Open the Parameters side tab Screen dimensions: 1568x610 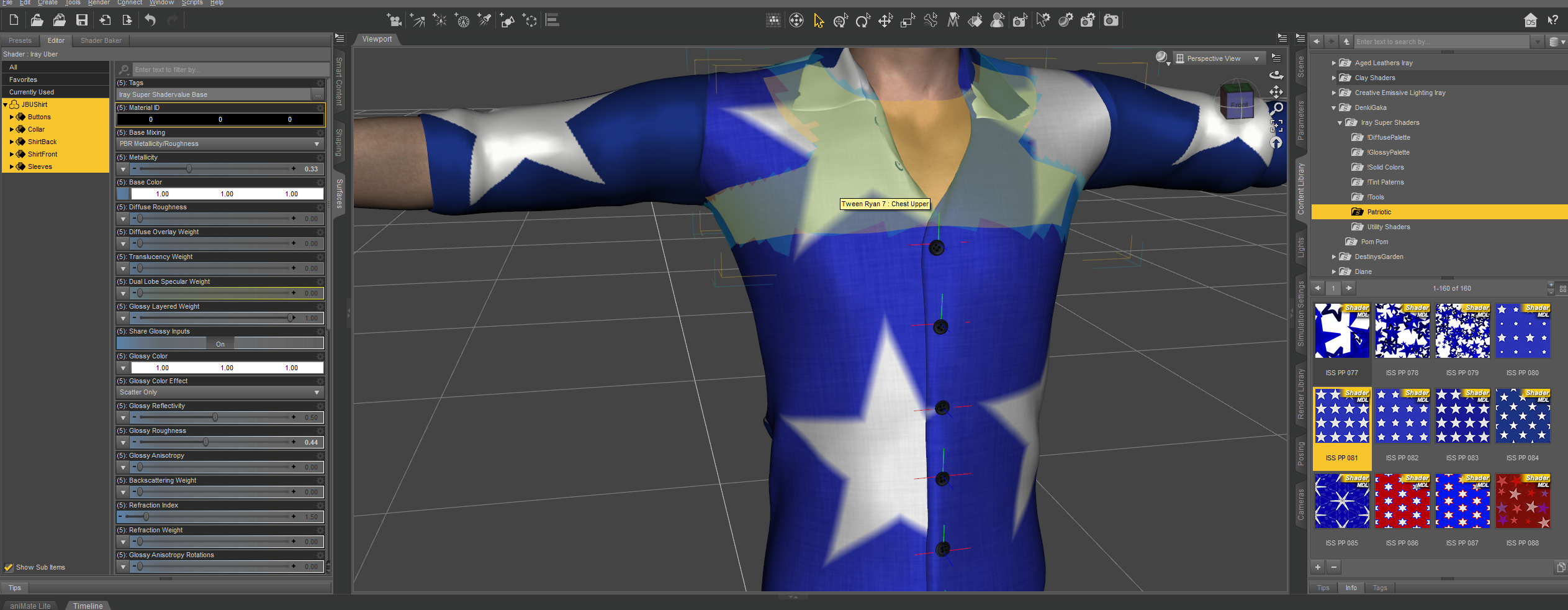coord(1301,120)
